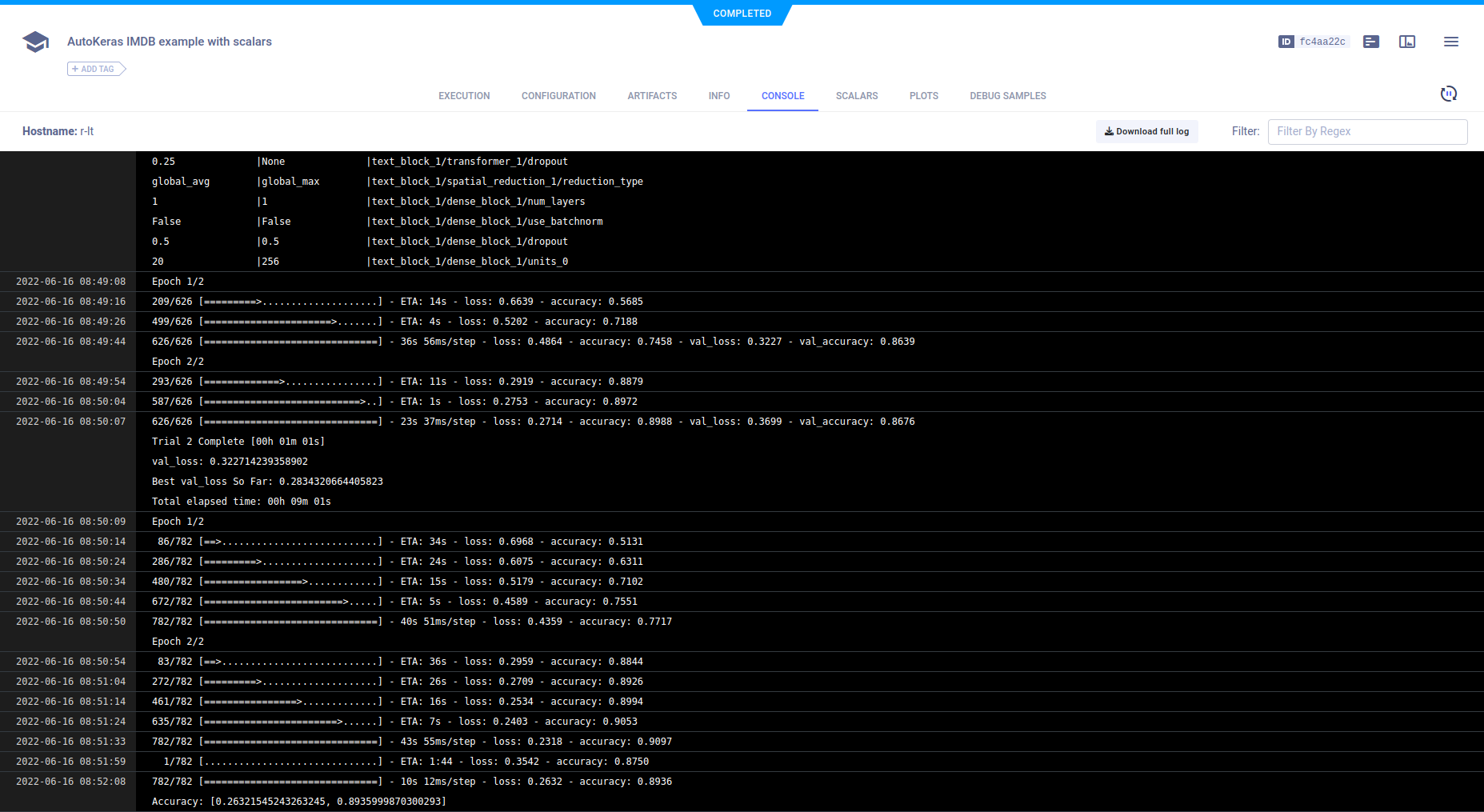Open the PLOTS tab
Image resolution: width=1484 pixels, height=812 pixels.
click(x=923, y=96)
